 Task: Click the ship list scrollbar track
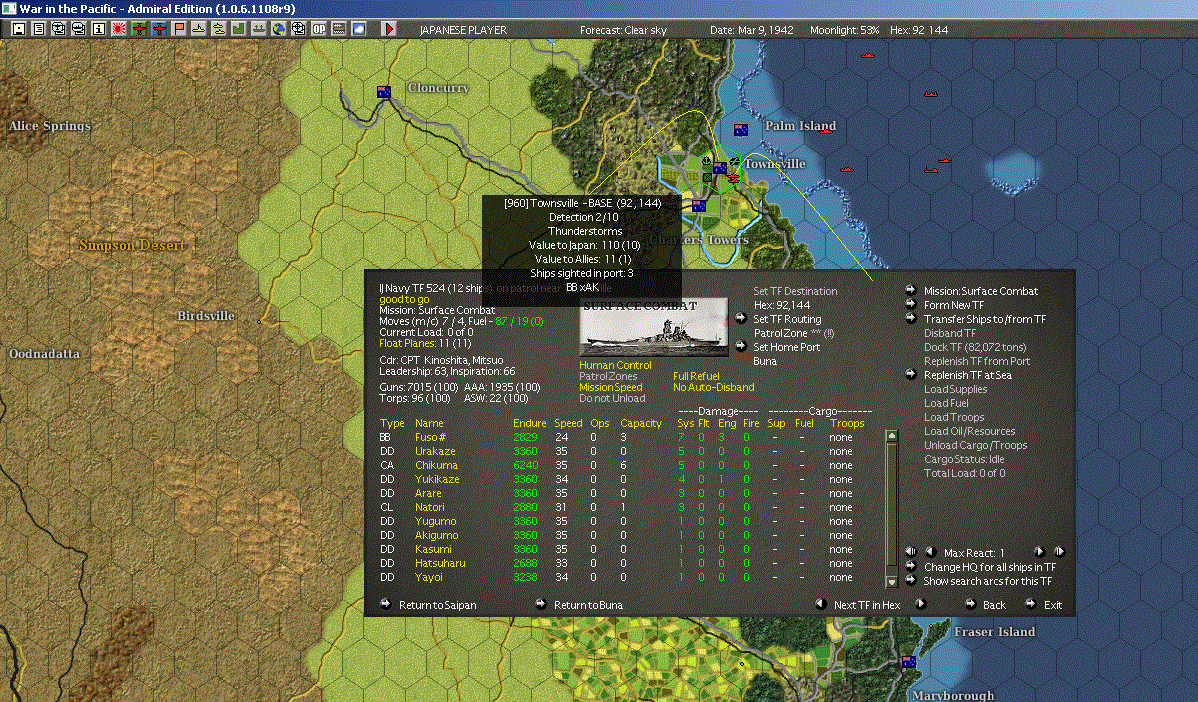pyautogui.click(x=891, y=508)
